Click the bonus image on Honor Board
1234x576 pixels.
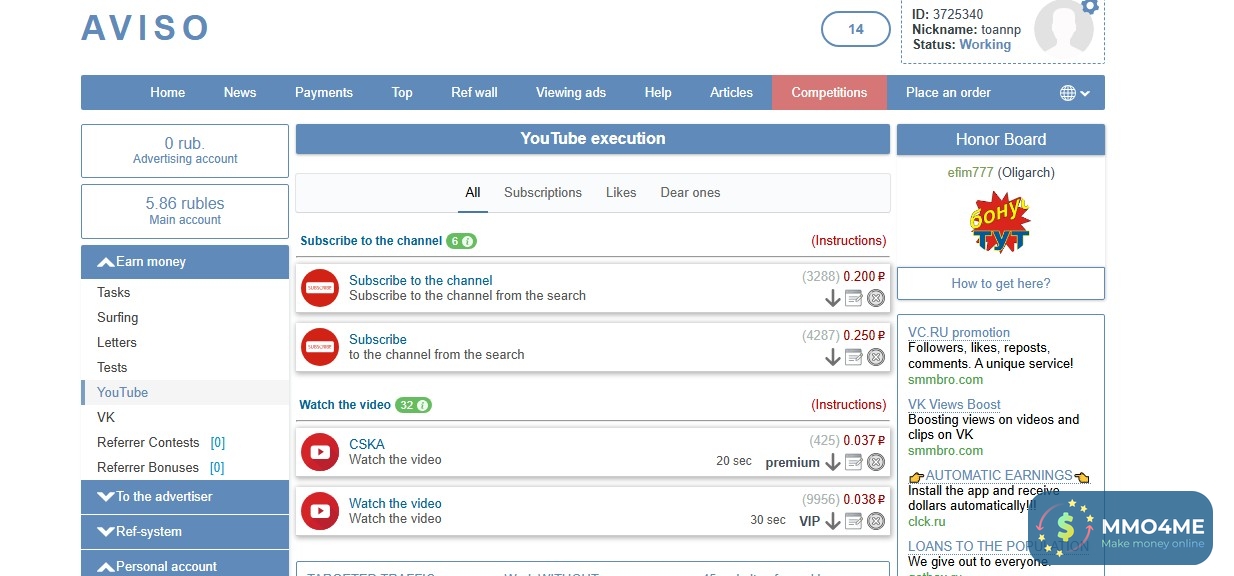[1000, 222]
